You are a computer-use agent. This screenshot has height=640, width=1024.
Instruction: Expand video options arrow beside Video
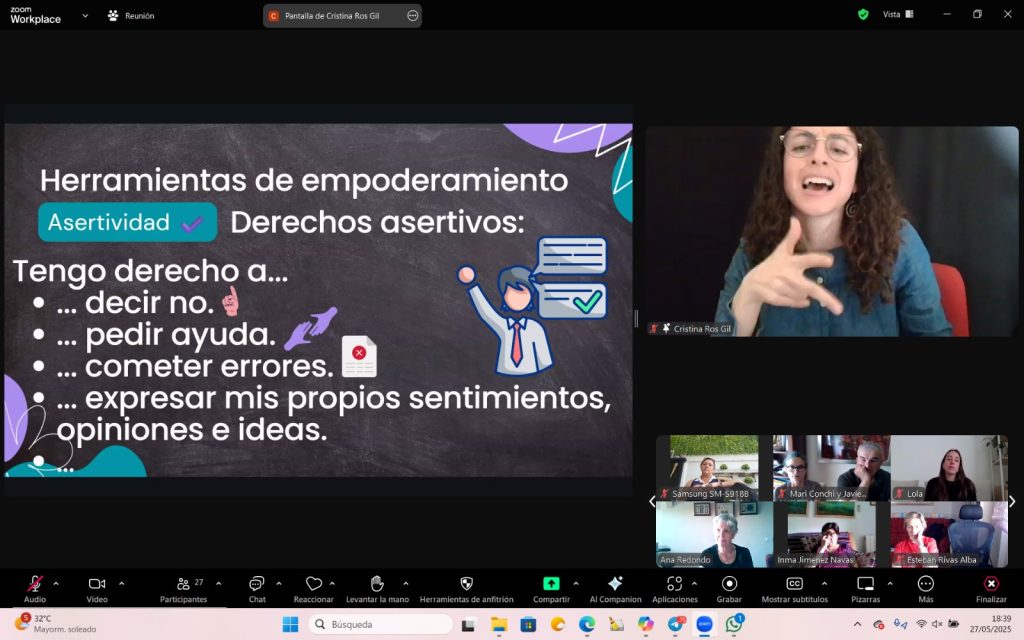coord(121,583)
